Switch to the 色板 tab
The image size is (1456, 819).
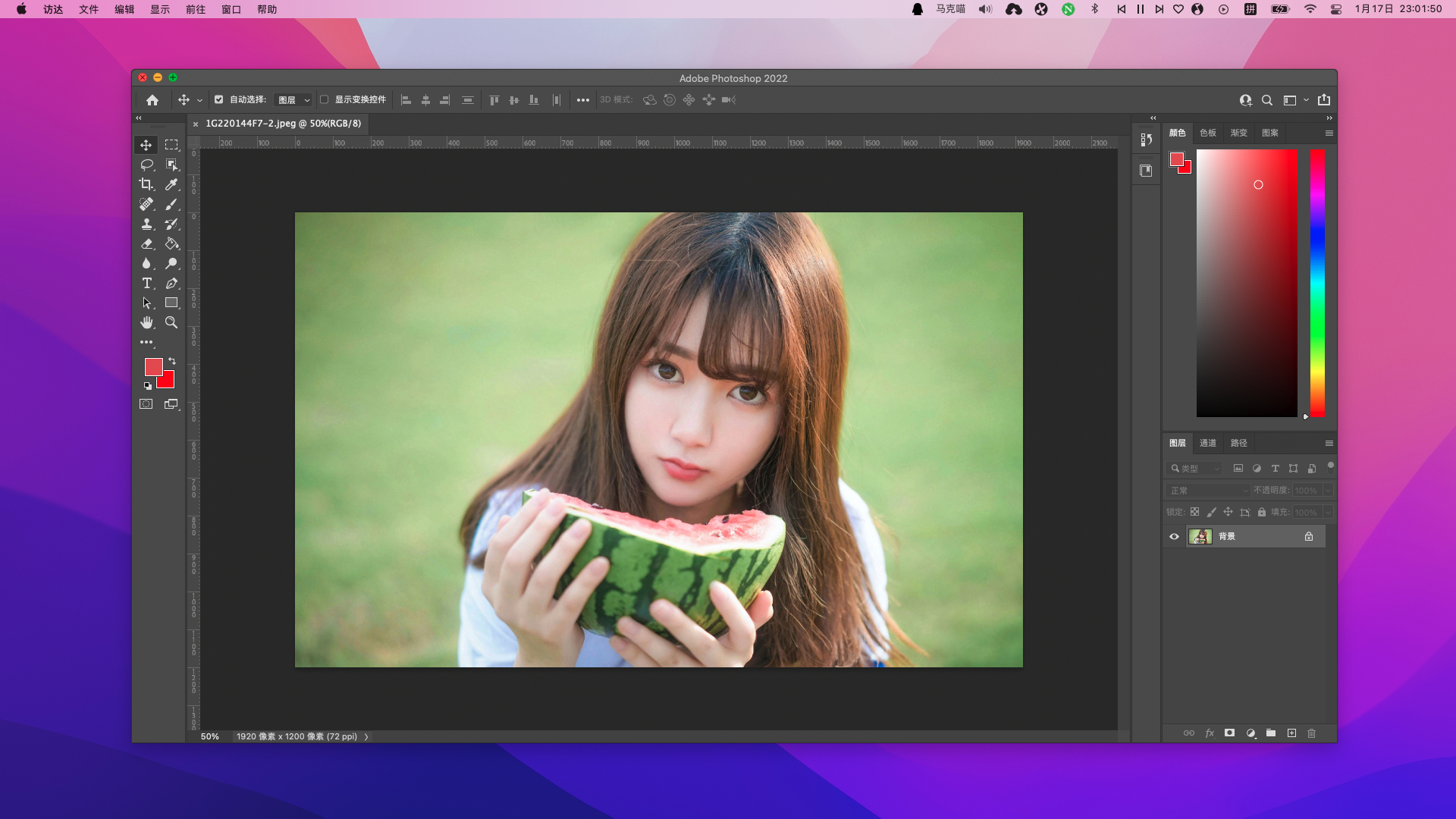tap(1207, 133)
